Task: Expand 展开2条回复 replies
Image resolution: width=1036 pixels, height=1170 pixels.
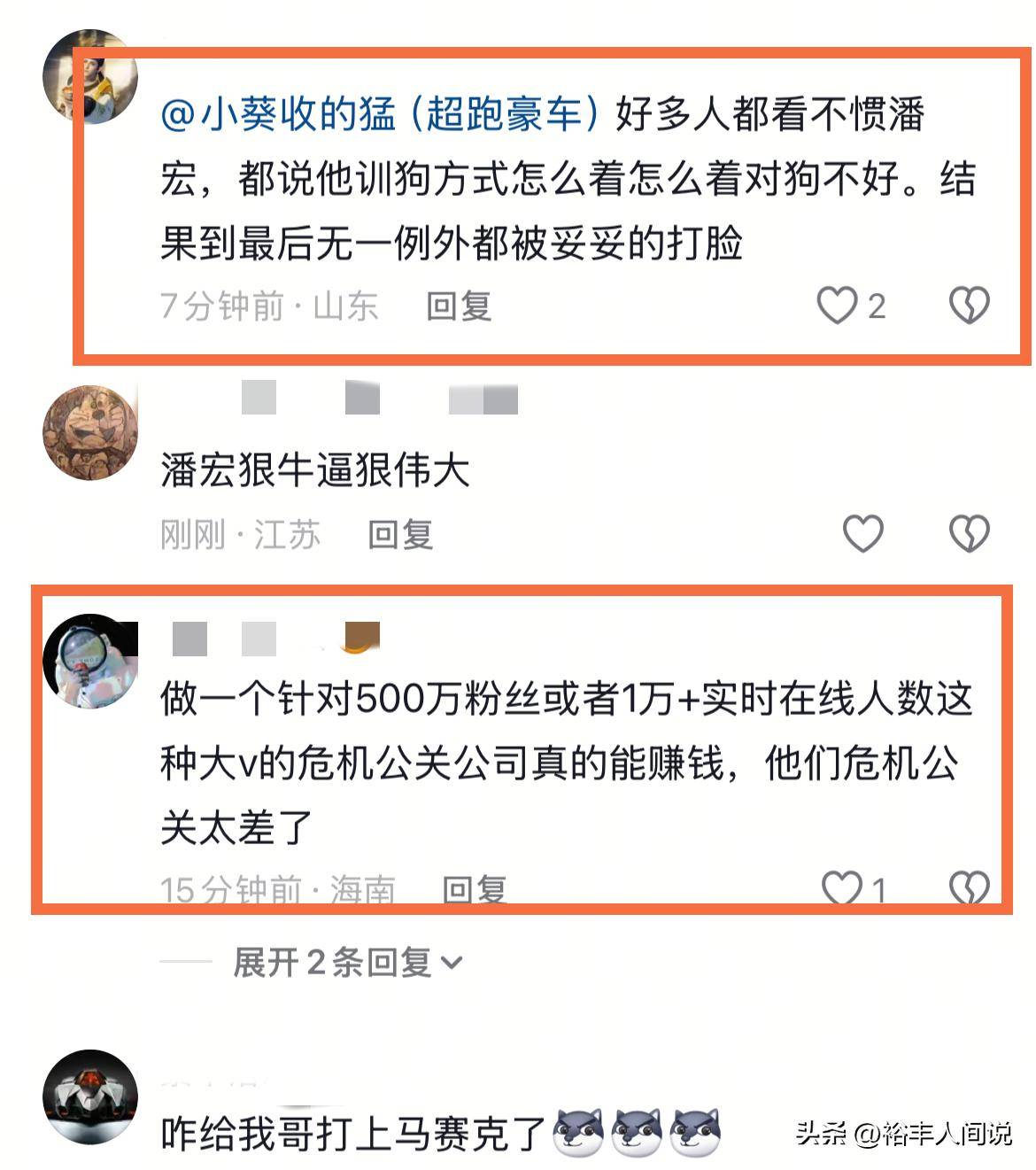Action: click(346, 962)
